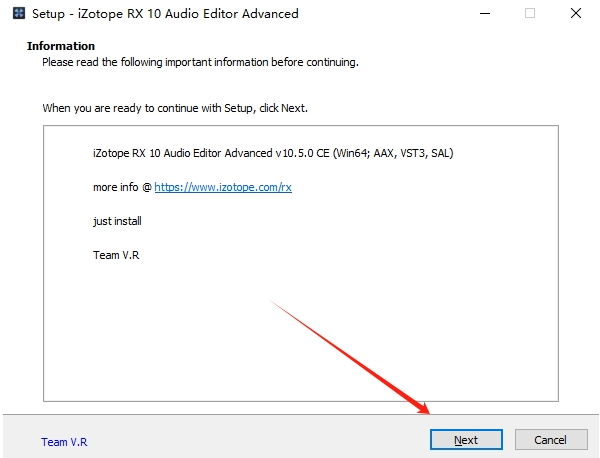Minimize the Setup window
The width and height of the screenshot is (600, 458).
pos(484,14)
